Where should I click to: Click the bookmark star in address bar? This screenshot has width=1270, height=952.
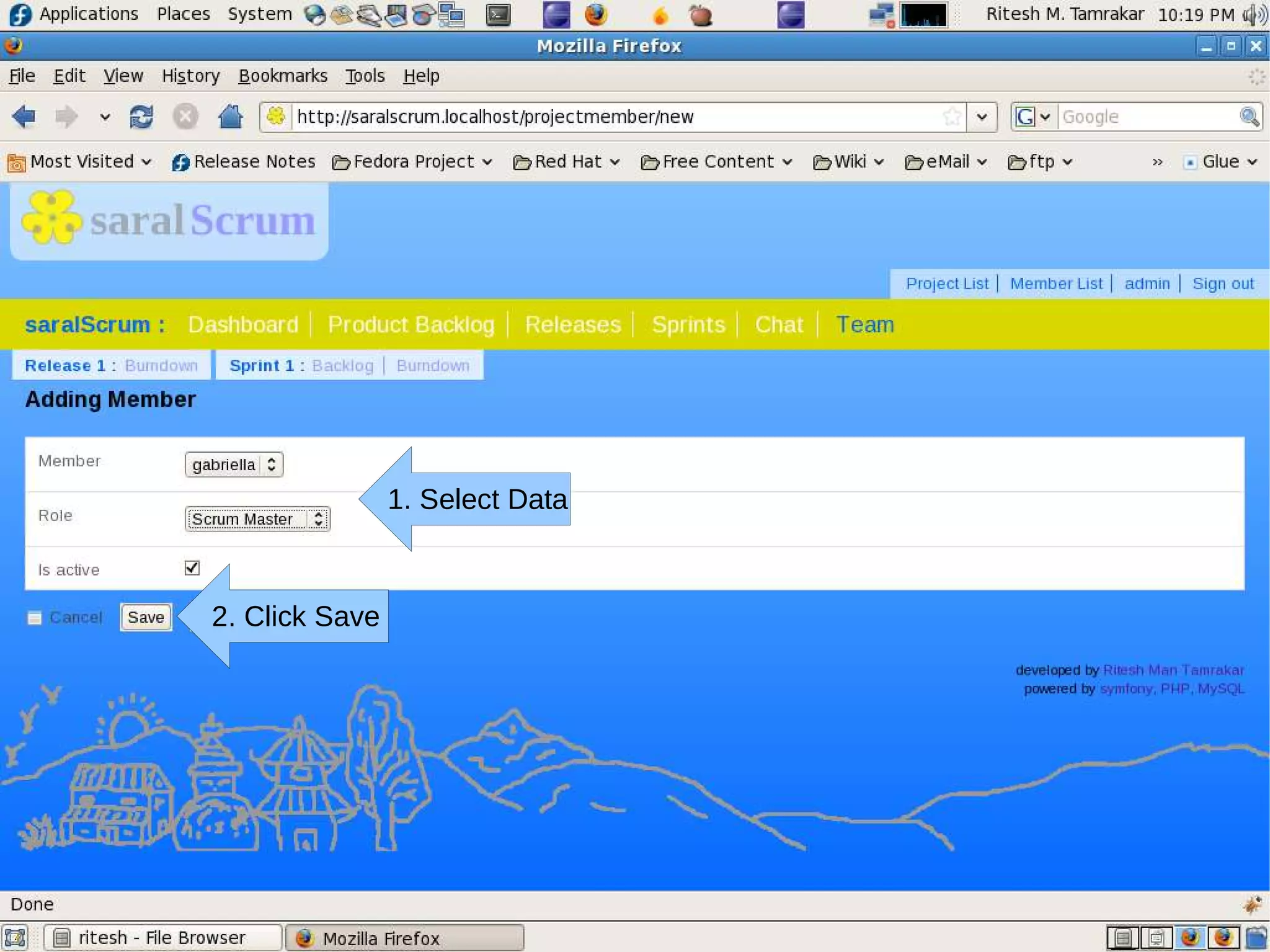pyautogui.click(x=952, y=117)
